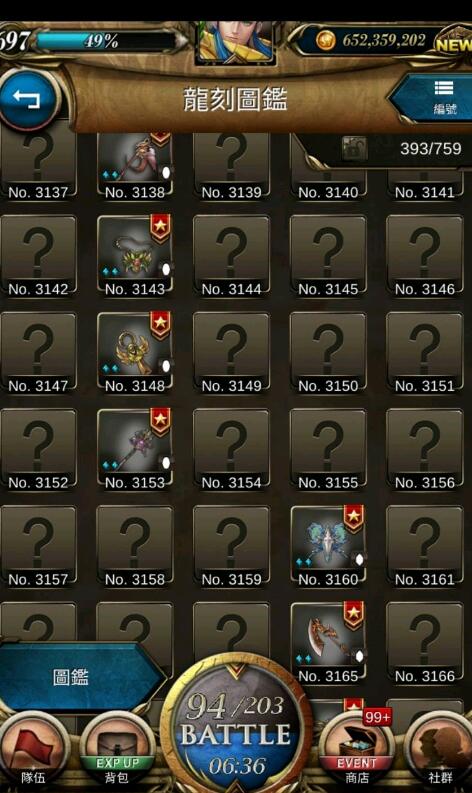The height and width of the screenshot is (793, 472).
Task: Tap the player avatar portrait
Action: (x=235, y=42)
